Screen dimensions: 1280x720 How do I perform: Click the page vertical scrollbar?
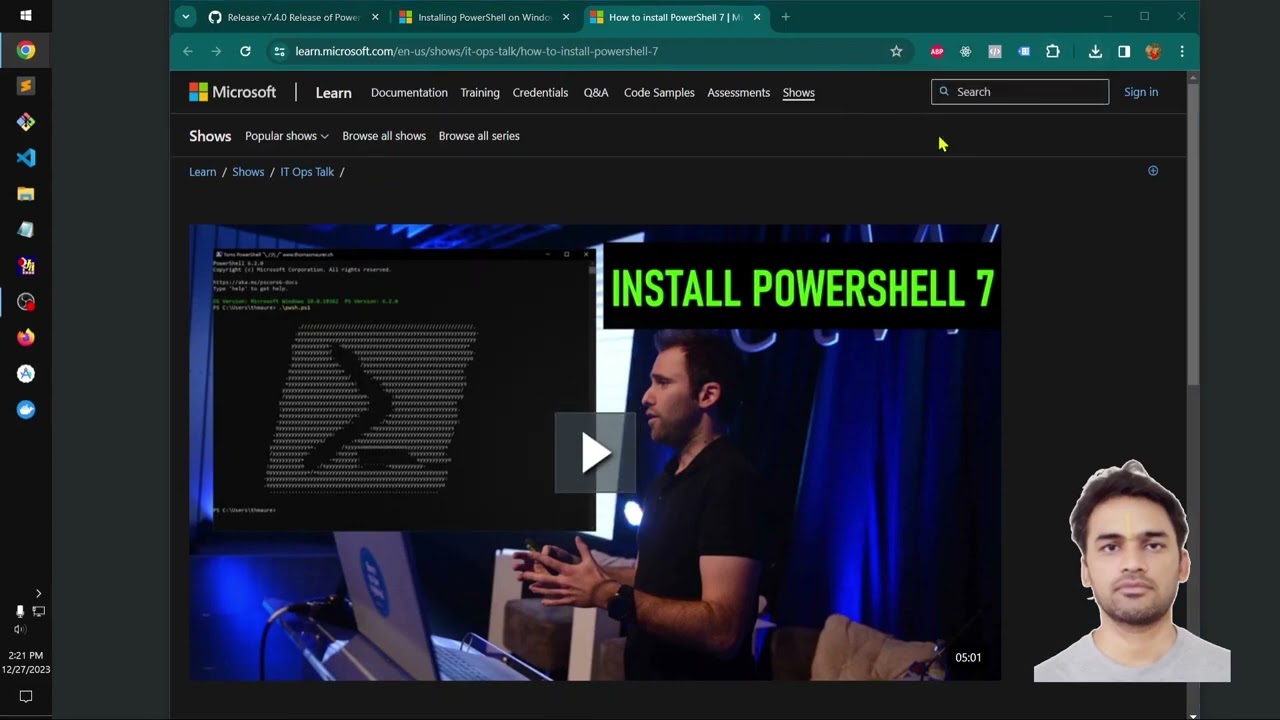tap(1192, 235)
